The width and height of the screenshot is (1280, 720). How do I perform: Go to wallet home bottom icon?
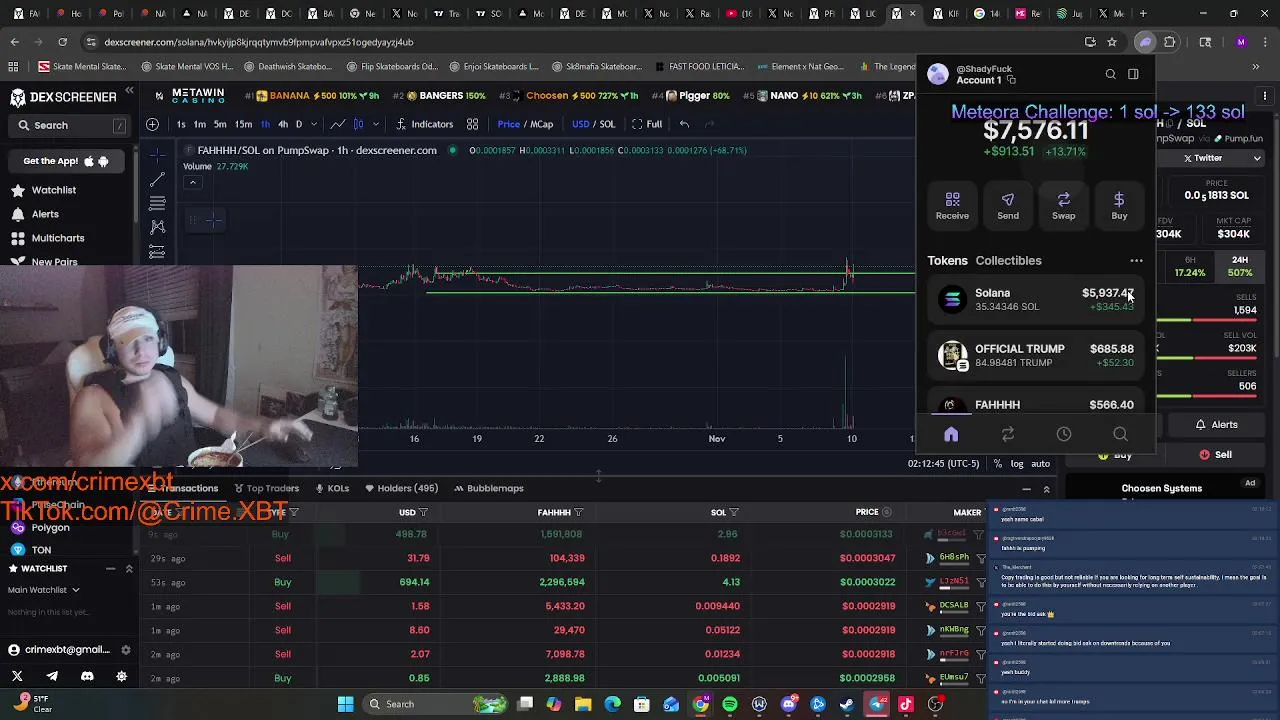click(951, 434)
